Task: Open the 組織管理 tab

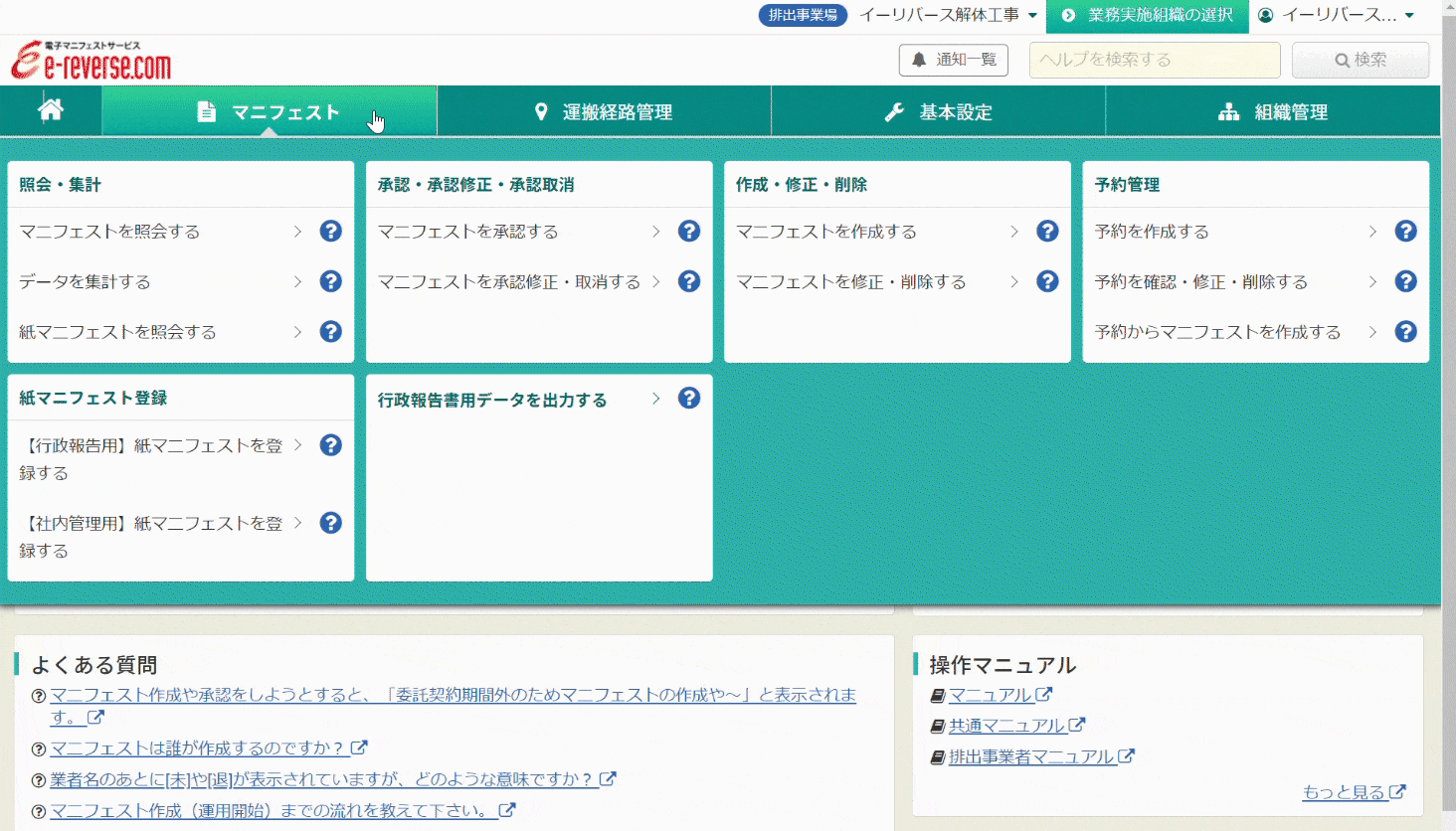Action: click(1273, 111)
